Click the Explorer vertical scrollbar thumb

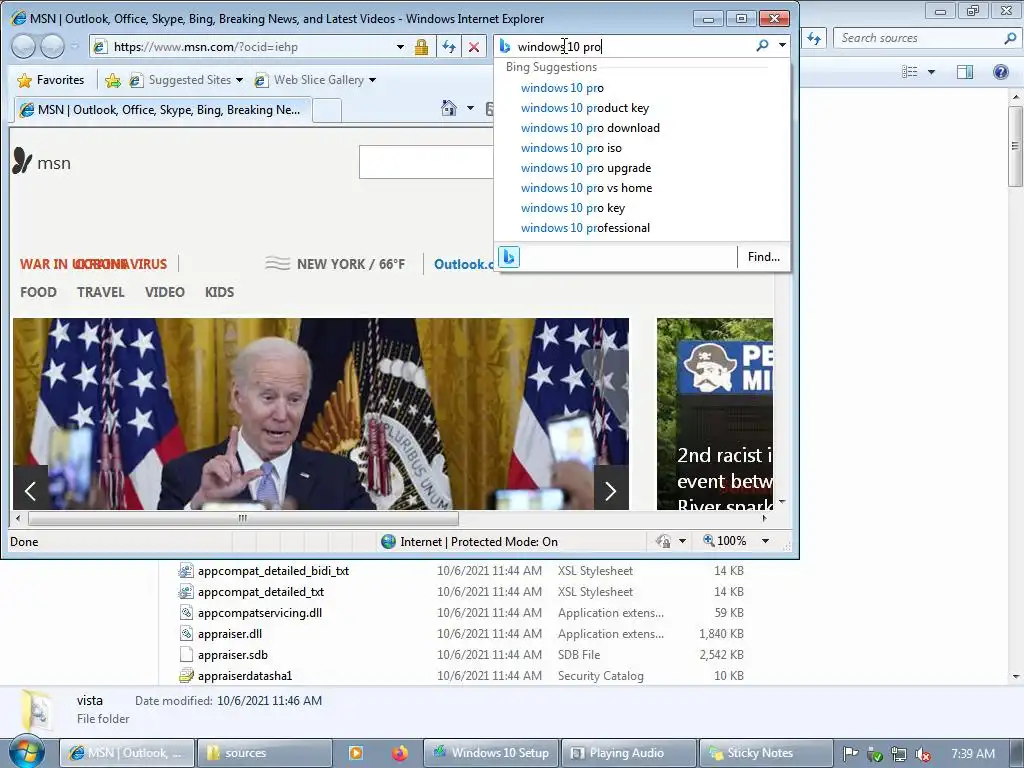(1015, 146)
